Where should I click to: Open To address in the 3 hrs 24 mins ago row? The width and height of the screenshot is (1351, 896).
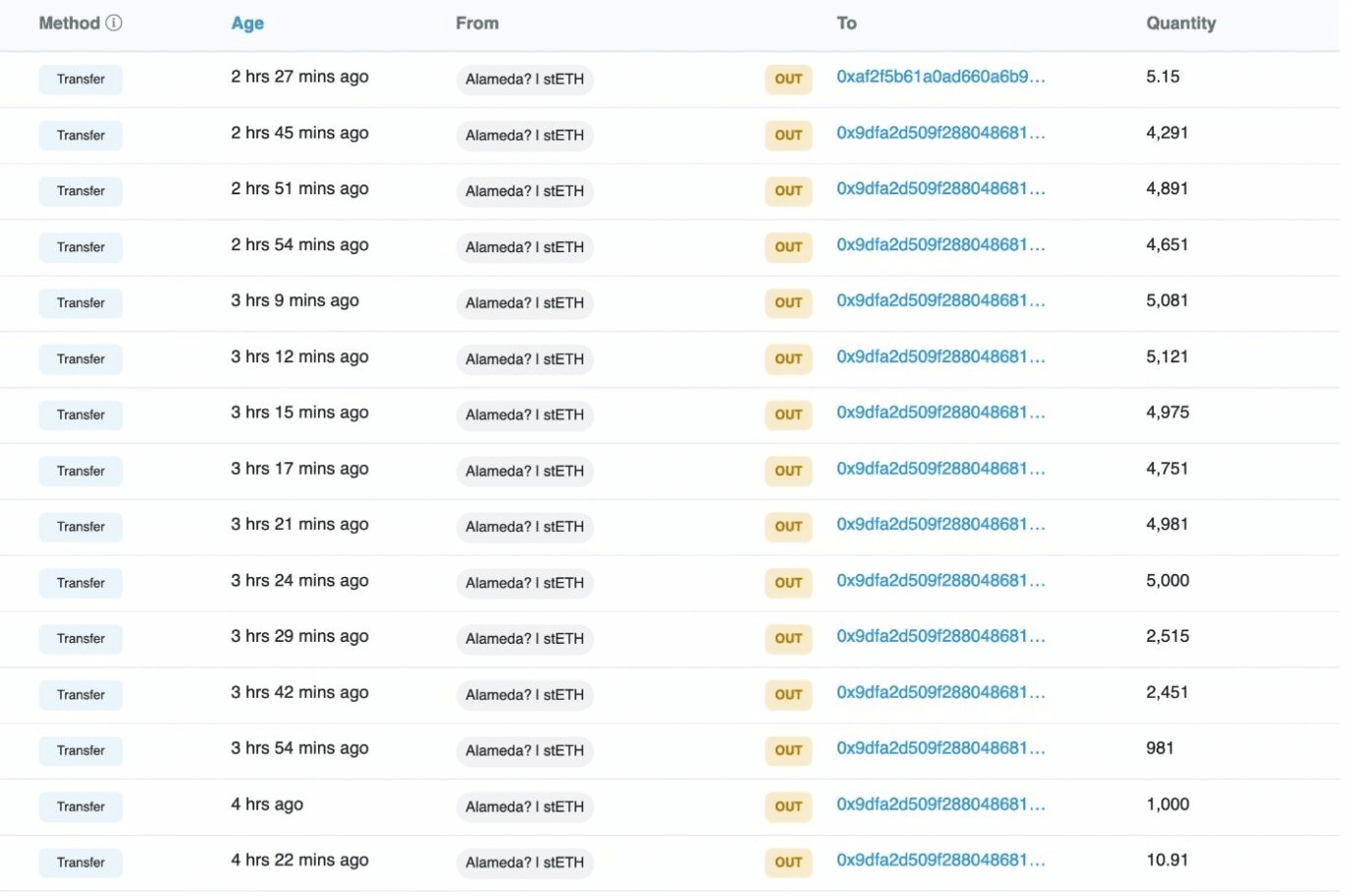941,580
